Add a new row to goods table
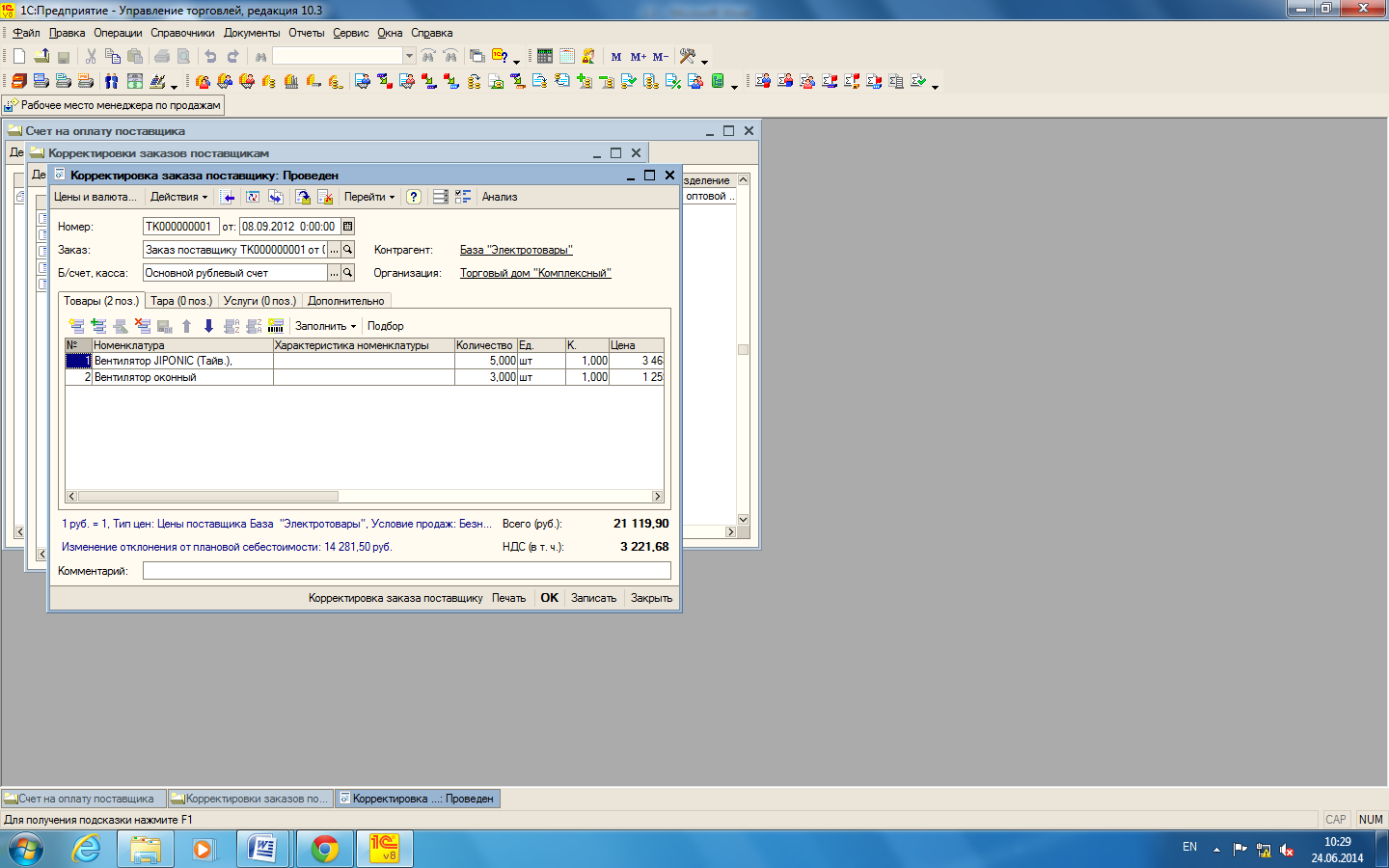The height and width of the screenshot is (868, 1389). 76,326
